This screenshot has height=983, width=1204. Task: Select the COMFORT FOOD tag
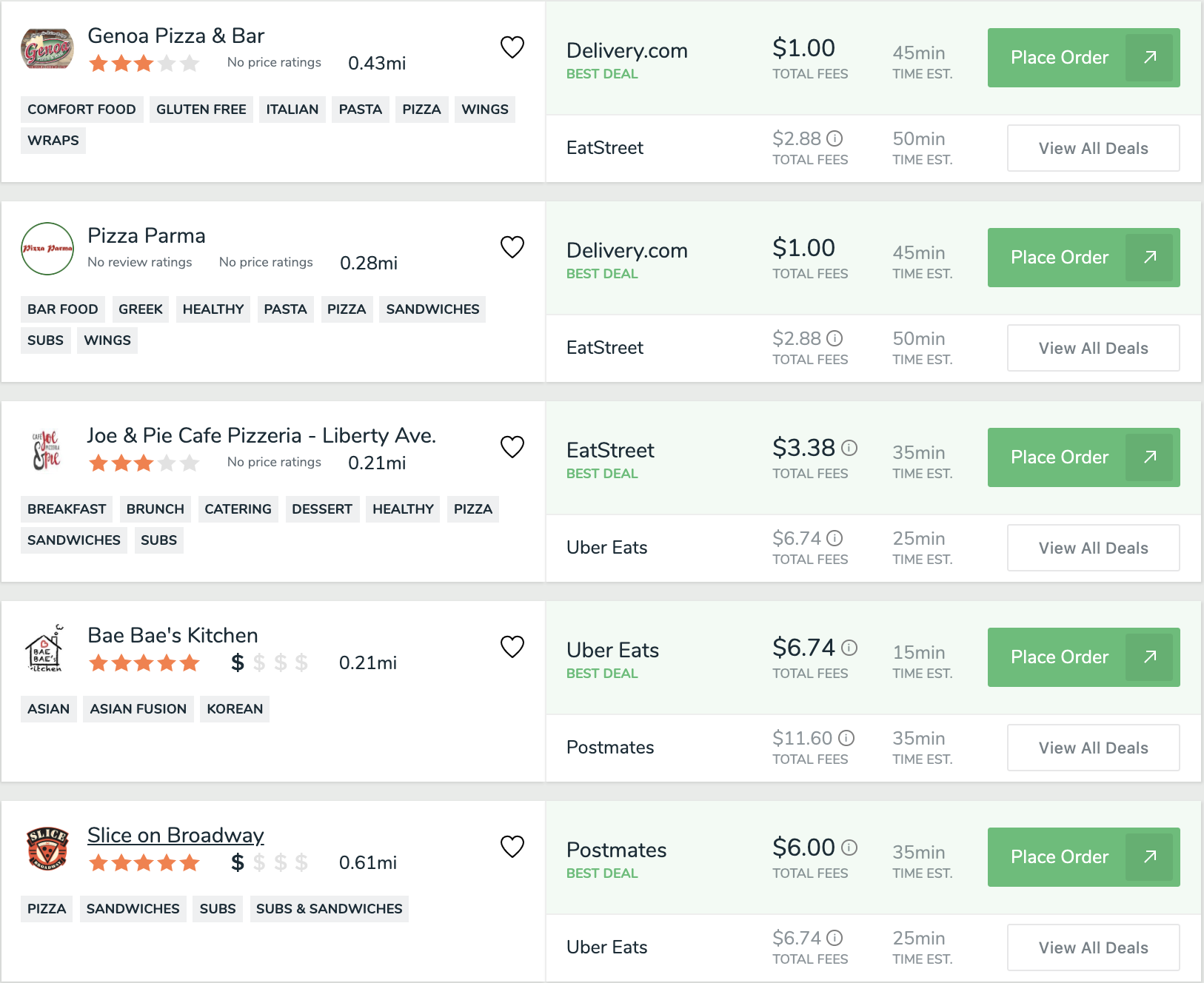click(81, 110)
